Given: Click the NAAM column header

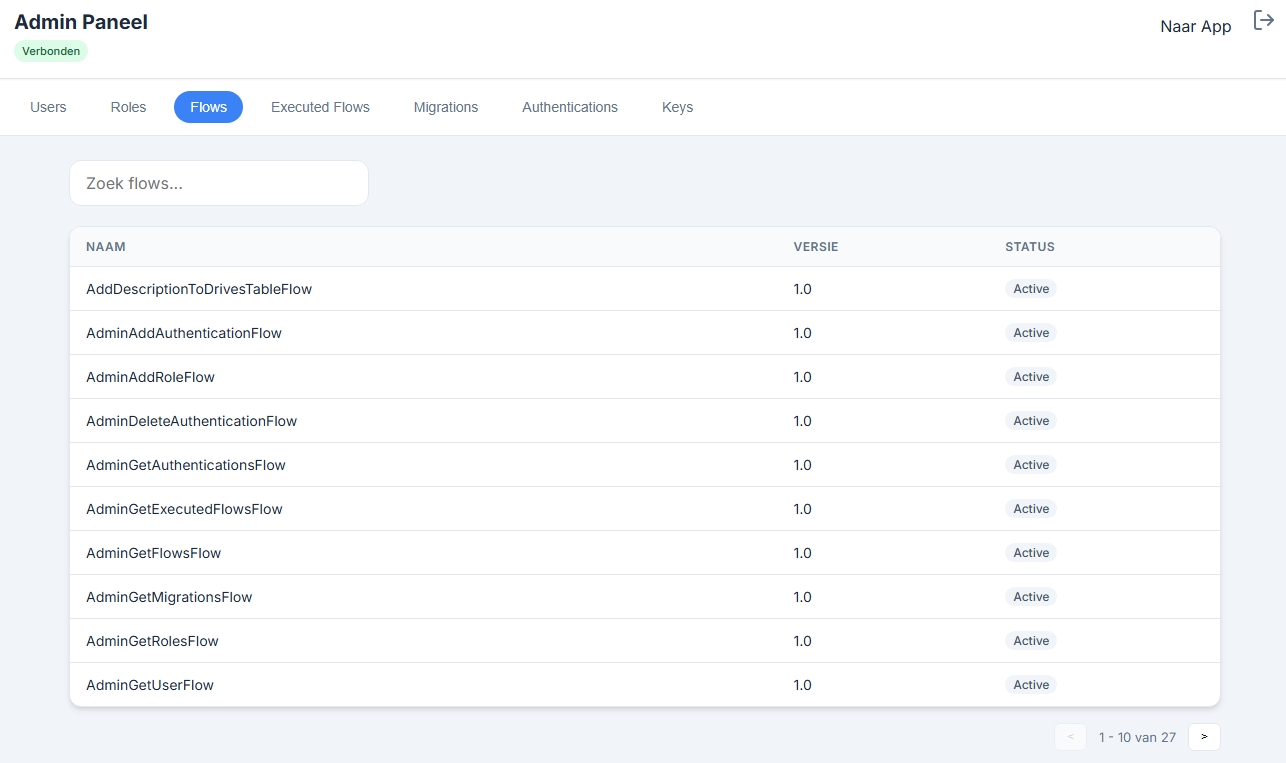Looking at the screenshot, I should (106, 247).
